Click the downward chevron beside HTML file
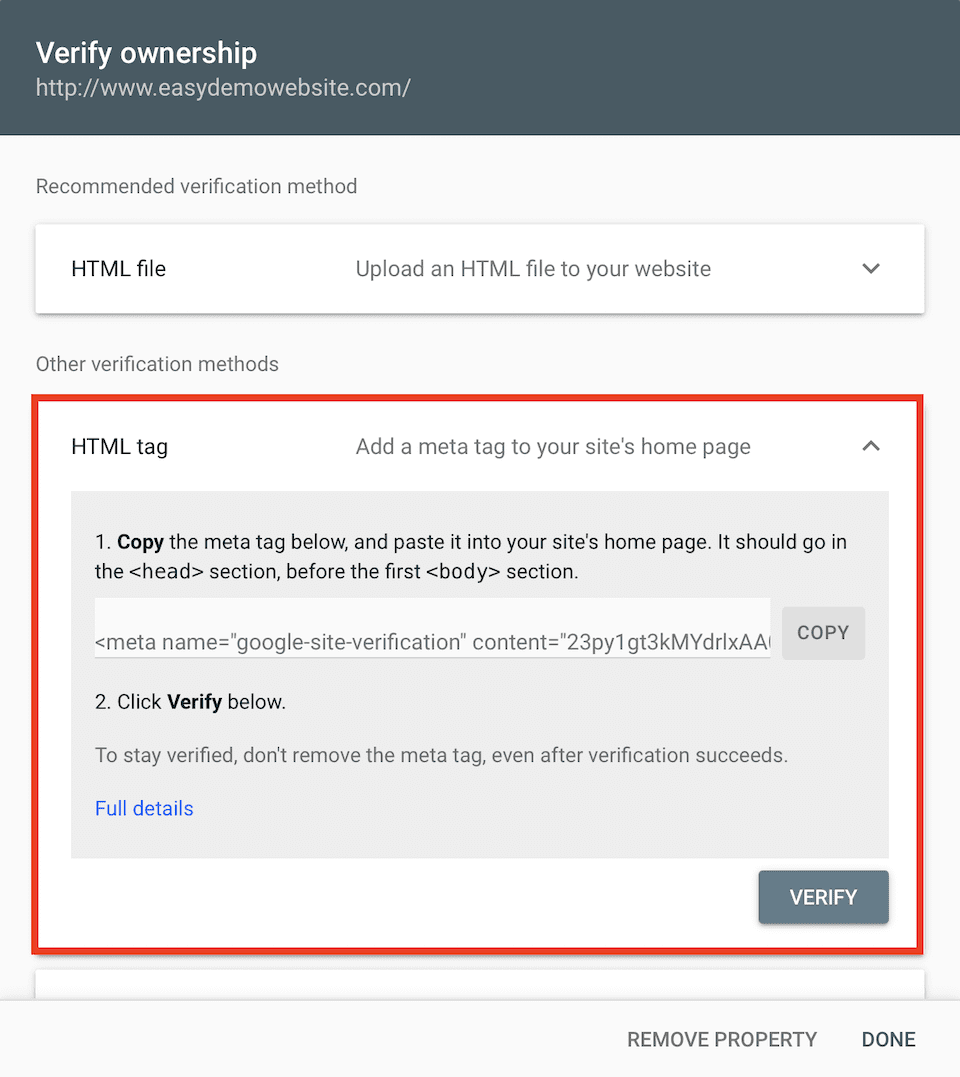The height and width of the screenshot is (1077, 960). pos(871,269)
